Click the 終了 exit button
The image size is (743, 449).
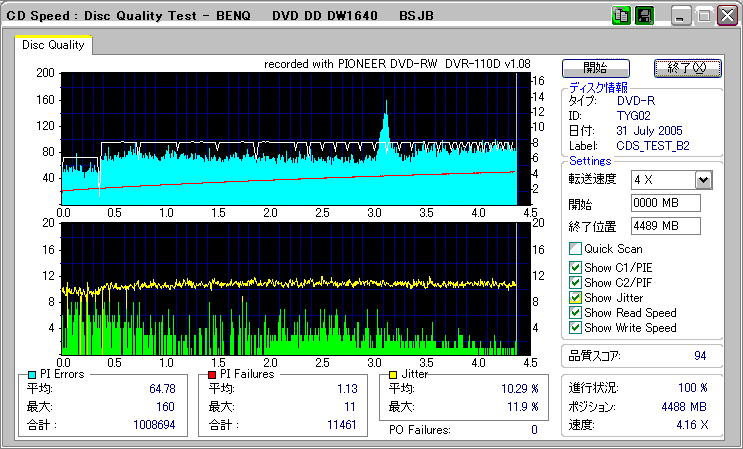685,68
